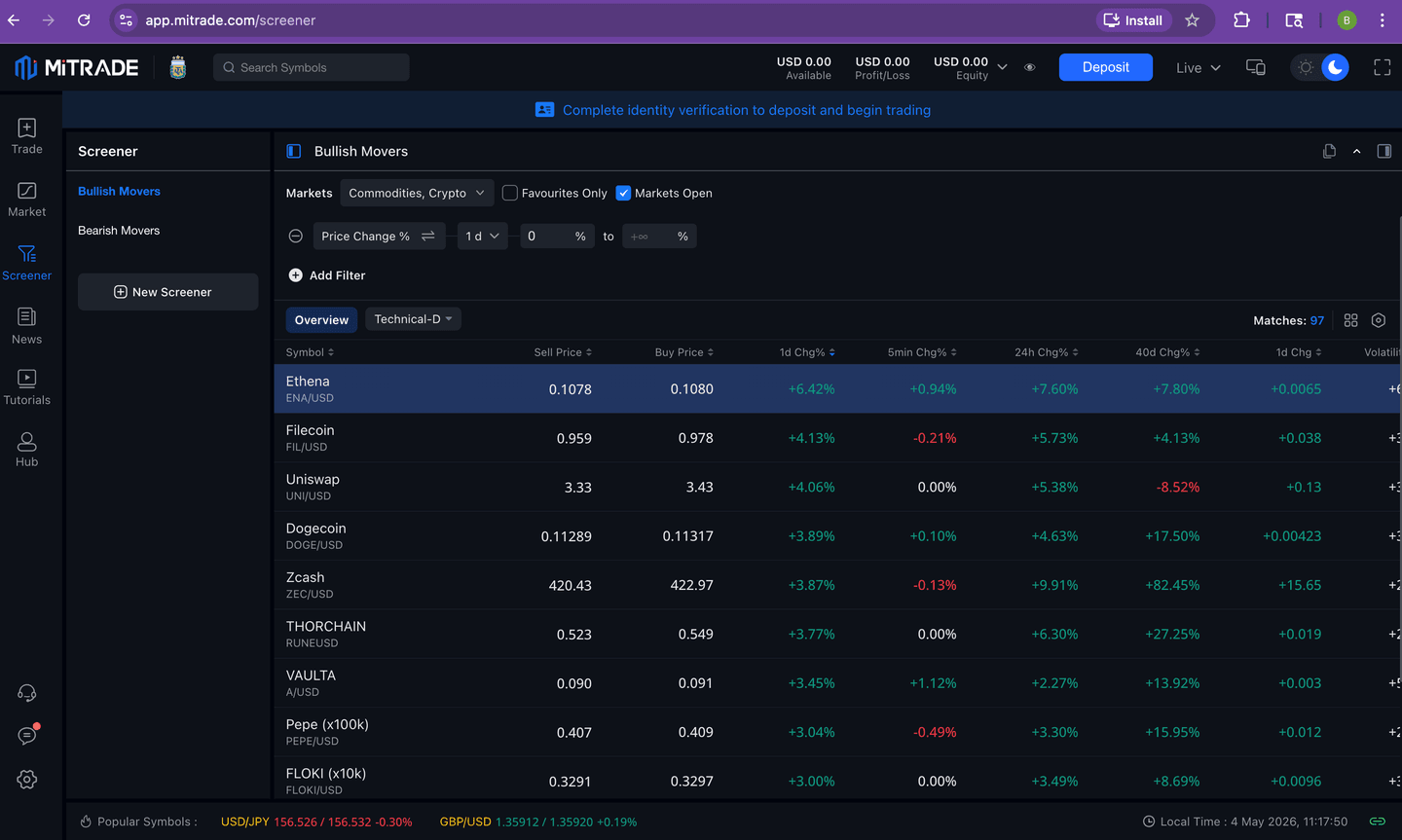Select the Dogecoin DOGE/USD row
This screenshot has width=1402, height=840.
(837, 536)
